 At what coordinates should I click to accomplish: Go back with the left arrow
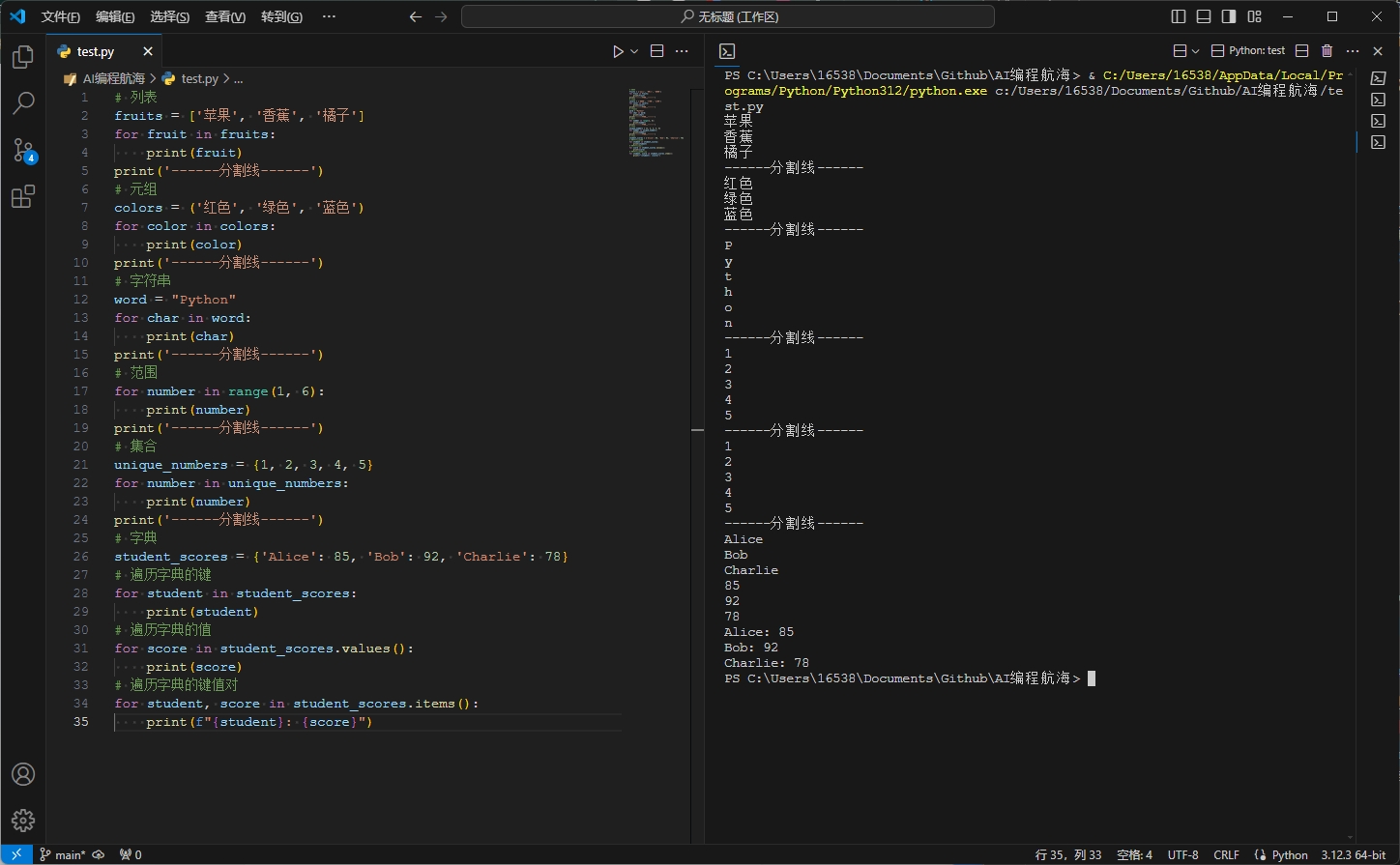click(x=416, y=16)
